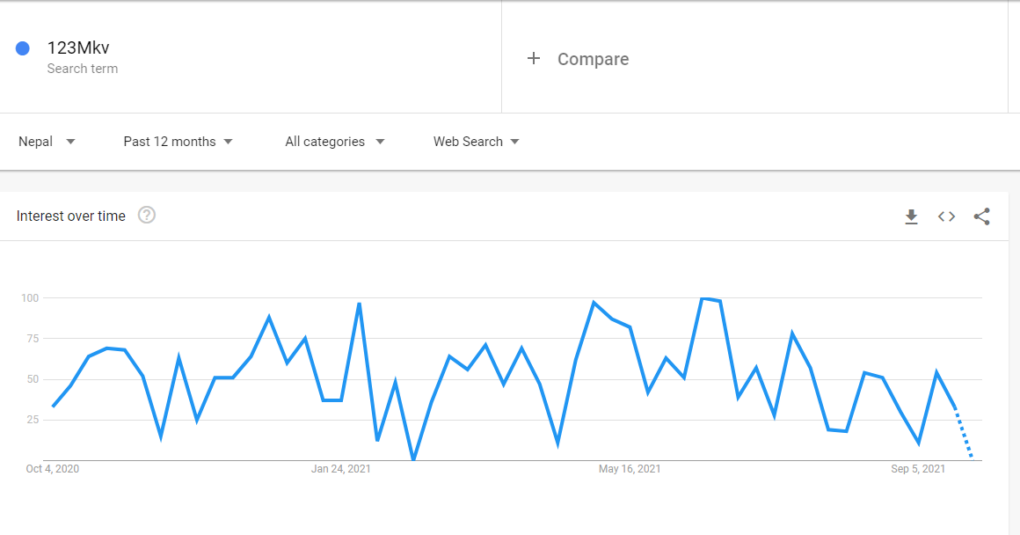
Task: Click the plus icon beside Compare
Action: tap(533, 59)
